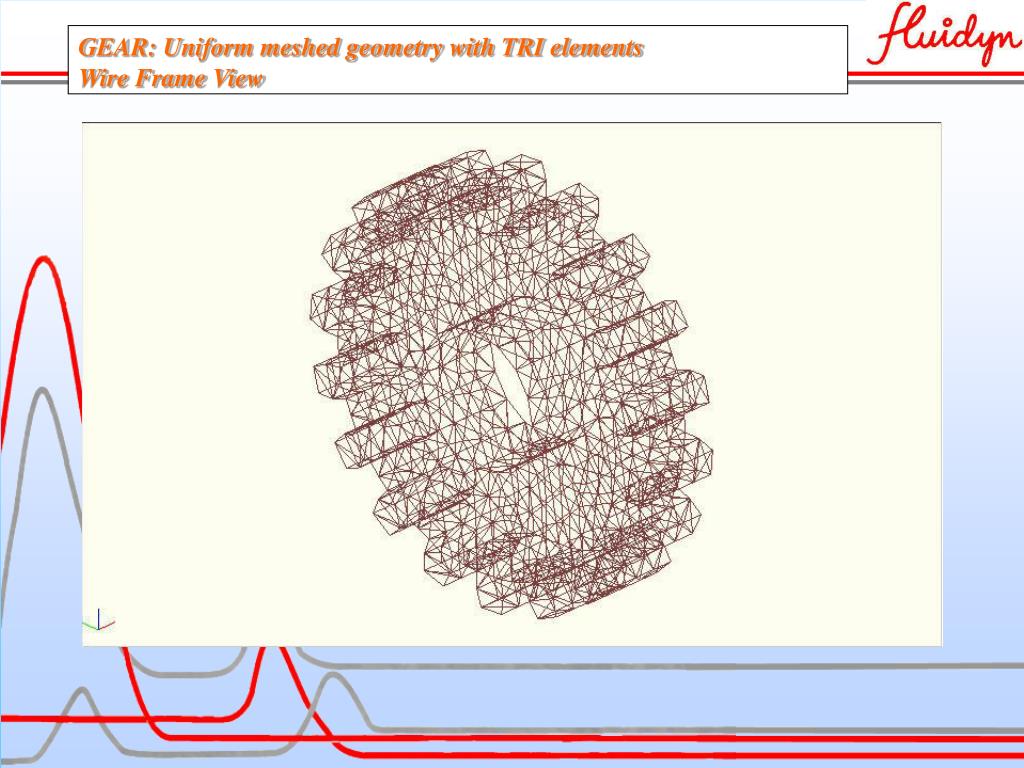Select the subtitle text "Wire Frame View"
This screenshot has height=768, width=1024.
coord(171,78)
